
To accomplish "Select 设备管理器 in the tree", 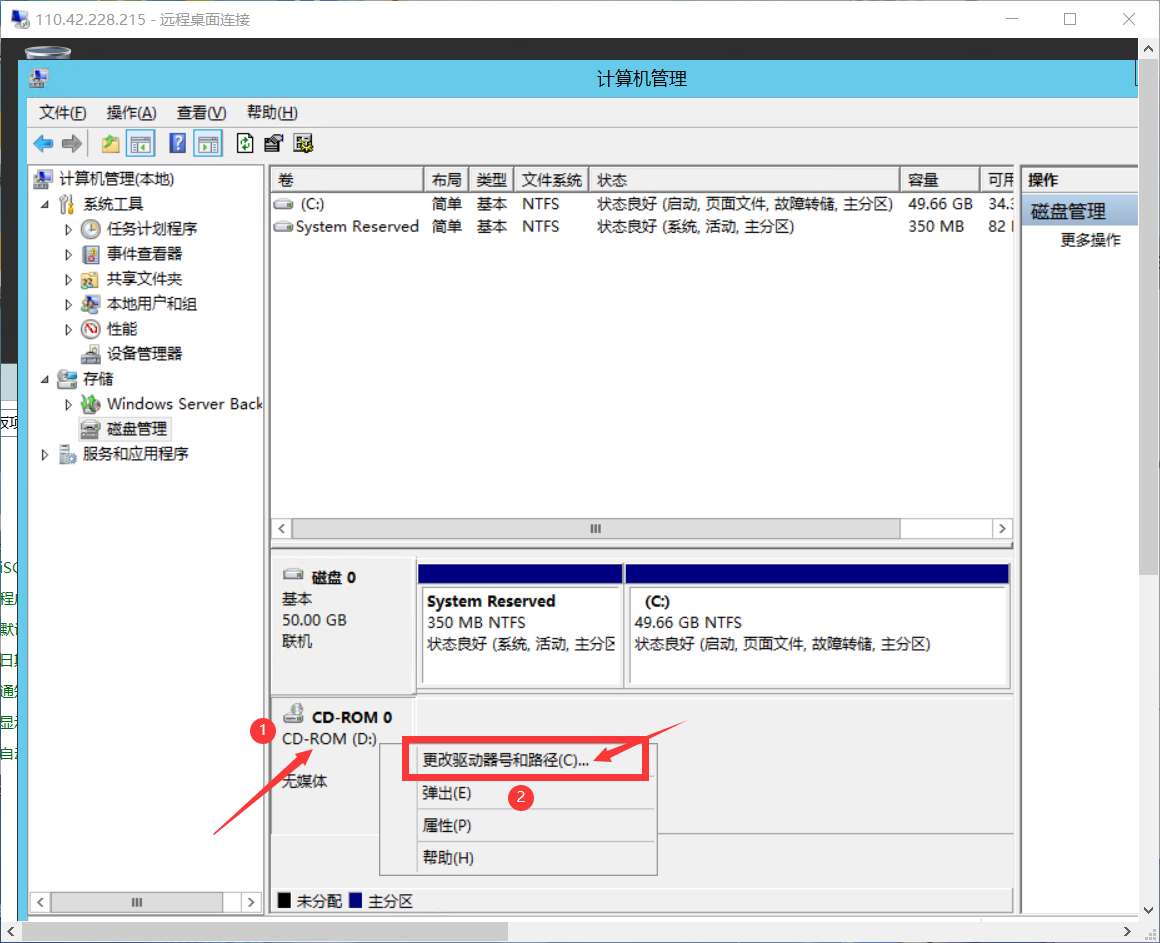I will pyautogui.click(x=144, y=354).
